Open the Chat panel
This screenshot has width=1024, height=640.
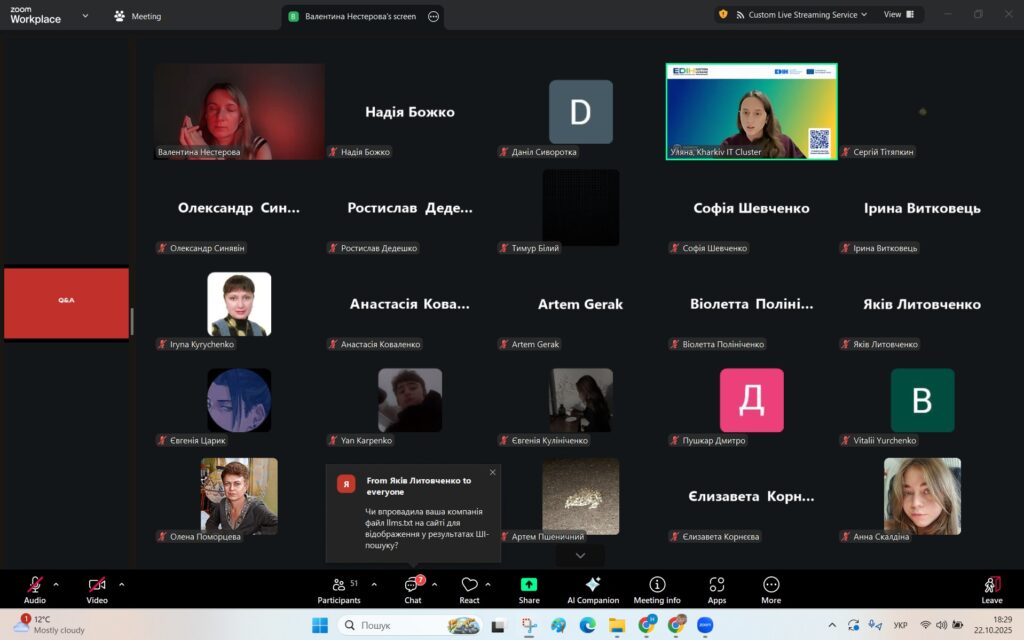[x=412, y=588]
